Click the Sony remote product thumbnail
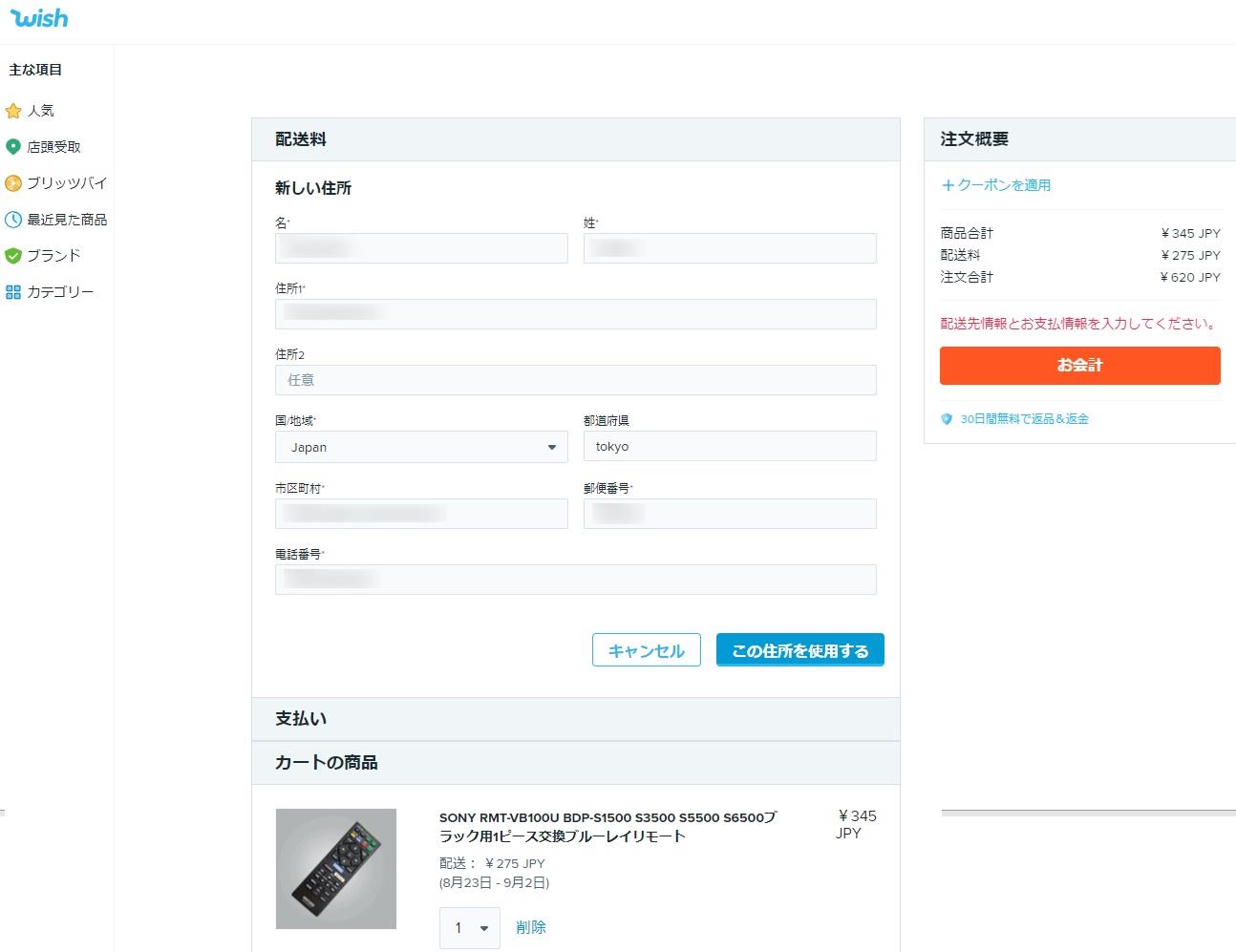Image resolution: width=1236 pixels, height=952 pixels. 336,869
